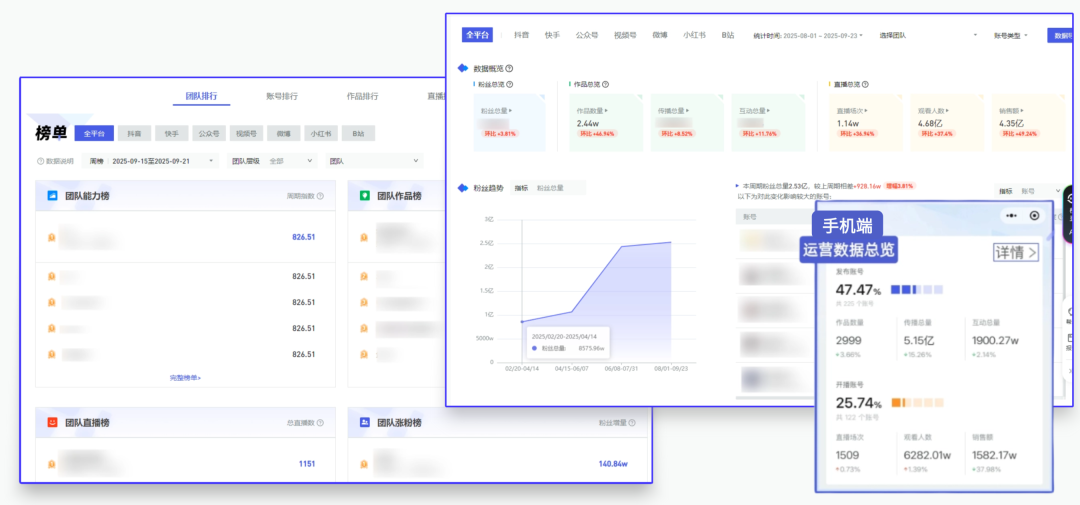Click the 传播总量 card in overview
The width and height of the screenshot is (1080, 505).
click(x=687, y=123)
